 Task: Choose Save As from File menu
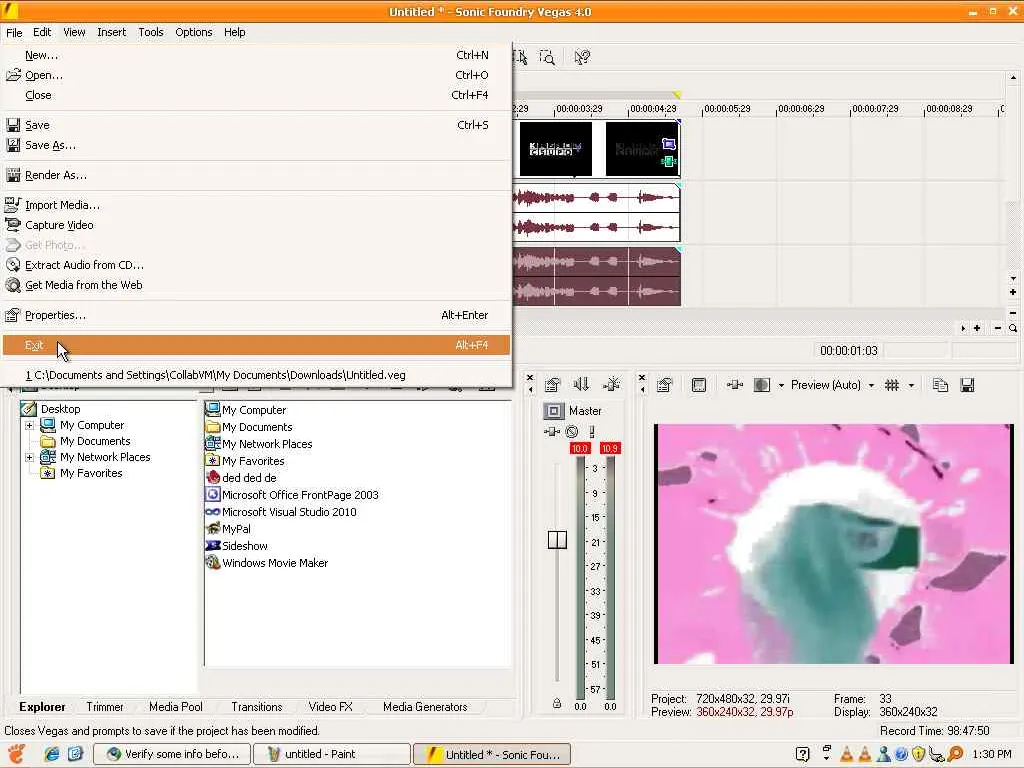coord(256,145)
